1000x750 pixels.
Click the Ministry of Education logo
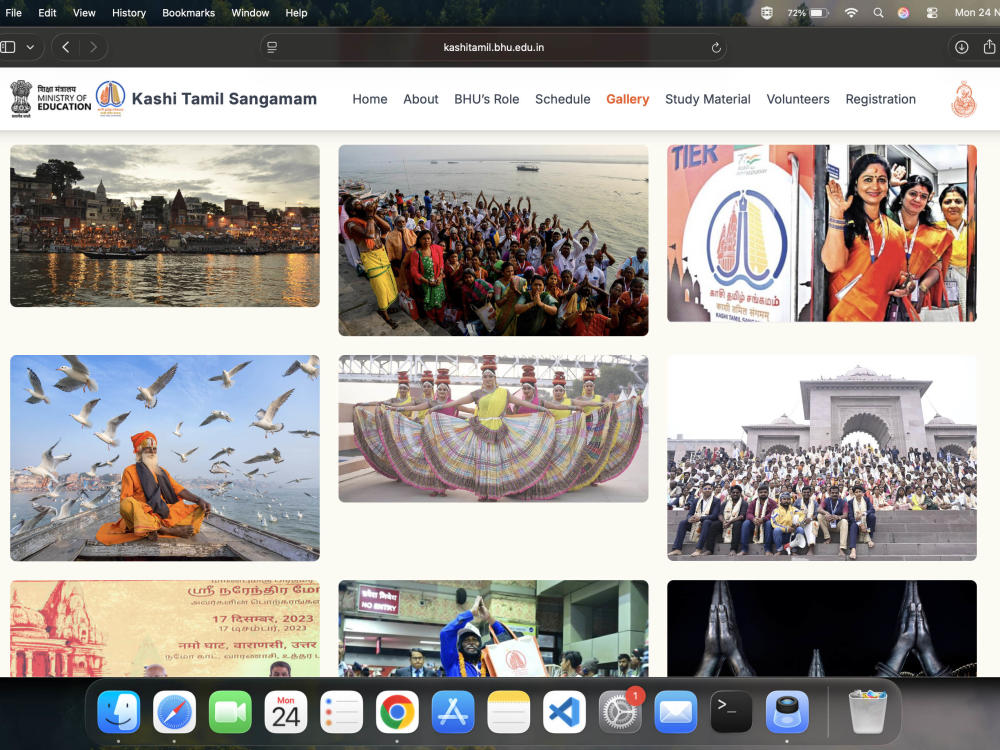click(x=51, y=99)
